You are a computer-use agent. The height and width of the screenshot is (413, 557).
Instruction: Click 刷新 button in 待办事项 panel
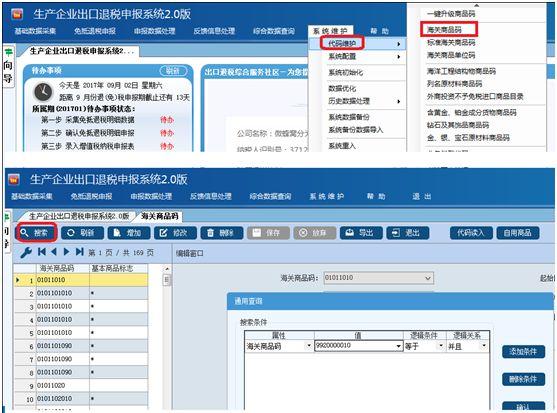pos(173,71)
